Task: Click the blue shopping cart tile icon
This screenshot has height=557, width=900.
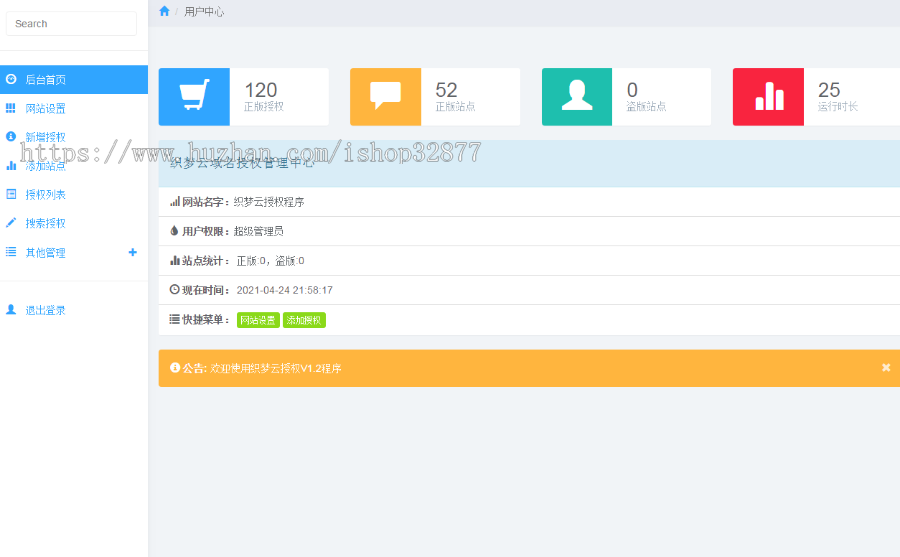Action: (194, 96)
